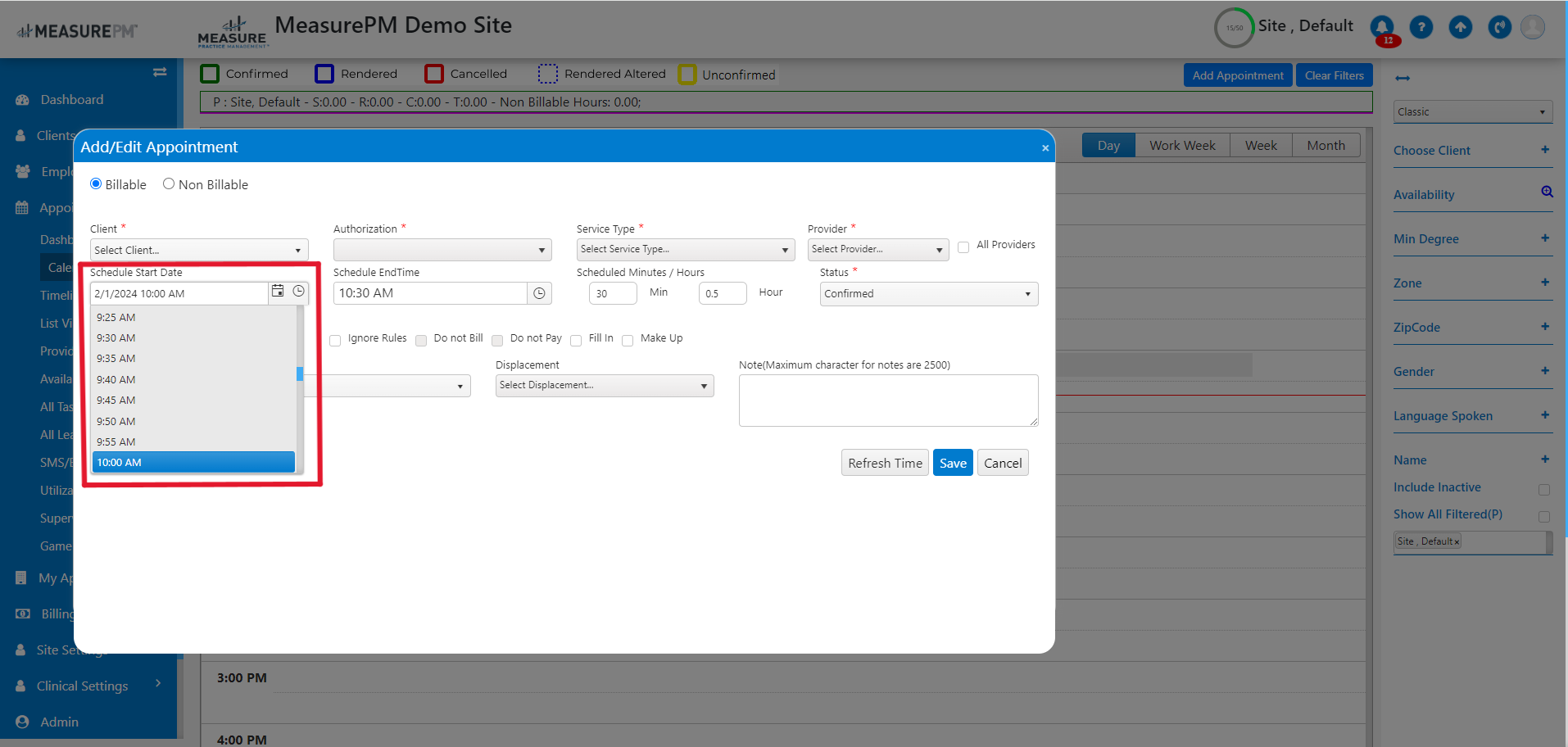
Task: Remove the Site, Default filter tag
Action: [1457, 542]
